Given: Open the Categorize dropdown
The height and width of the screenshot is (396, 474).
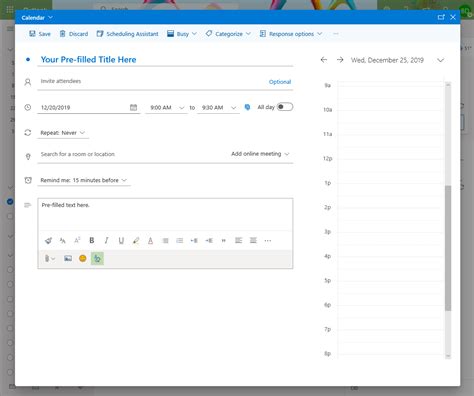Looking at the screenshot, I should pos(228,34).
